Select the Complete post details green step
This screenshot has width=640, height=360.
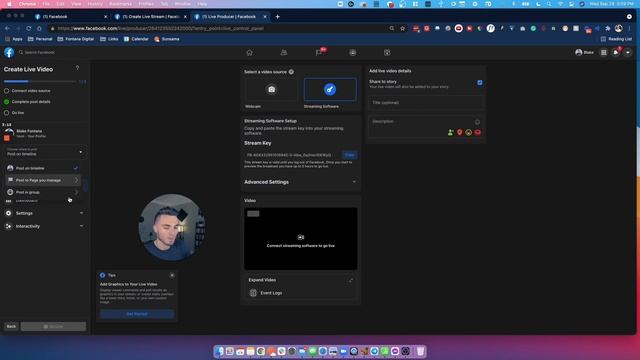pyautogui.click(x=7, y=102)
